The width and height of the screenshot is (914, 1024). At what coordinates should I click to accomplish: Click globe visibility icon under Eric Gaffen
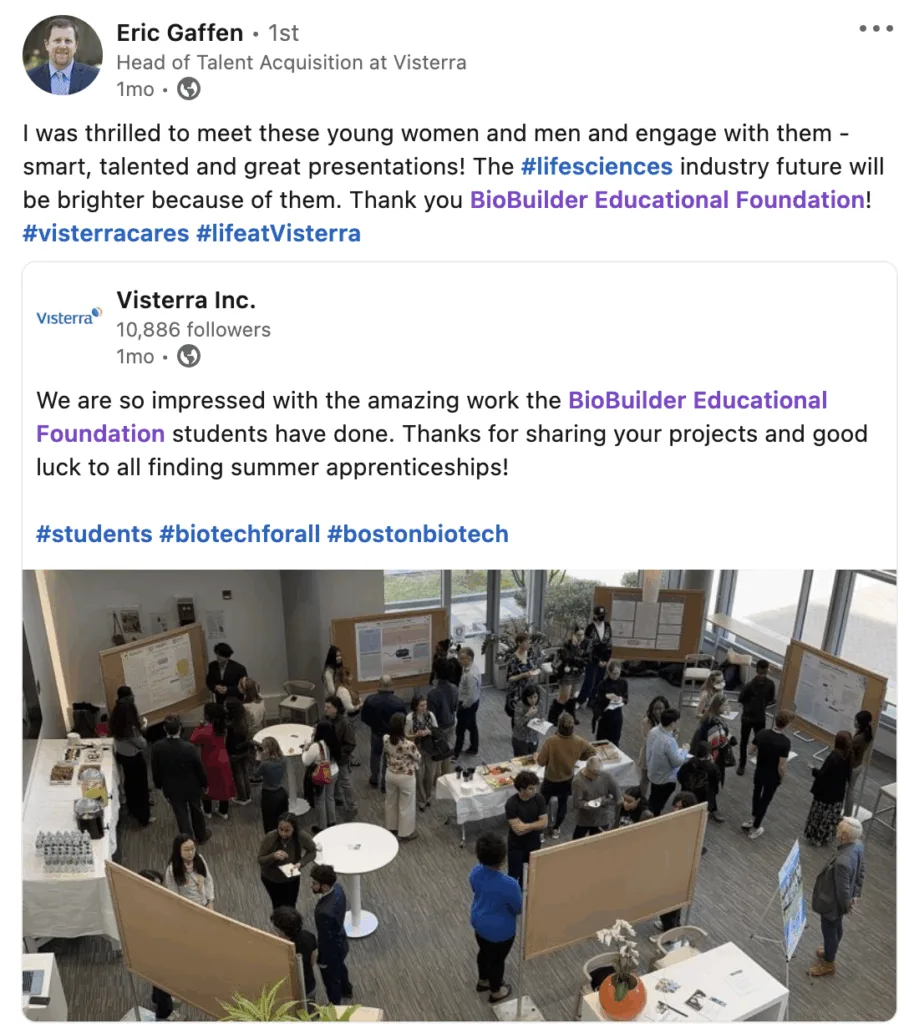188,89
